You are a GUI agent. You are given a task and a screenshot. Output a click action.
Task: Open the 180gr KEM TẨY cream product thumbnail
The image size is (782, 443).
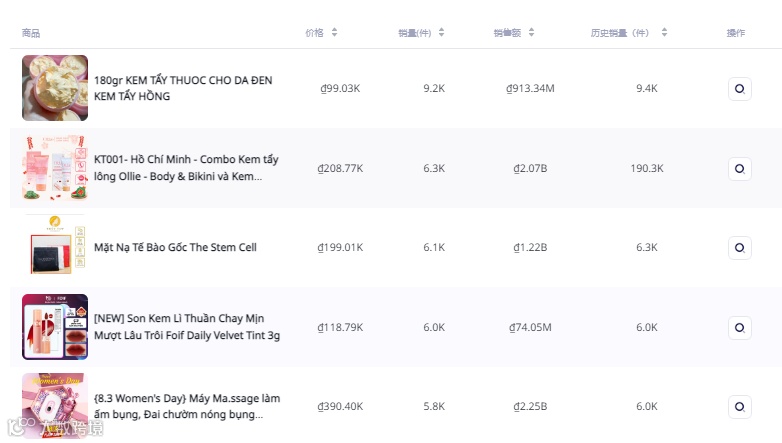click(55, 88)
